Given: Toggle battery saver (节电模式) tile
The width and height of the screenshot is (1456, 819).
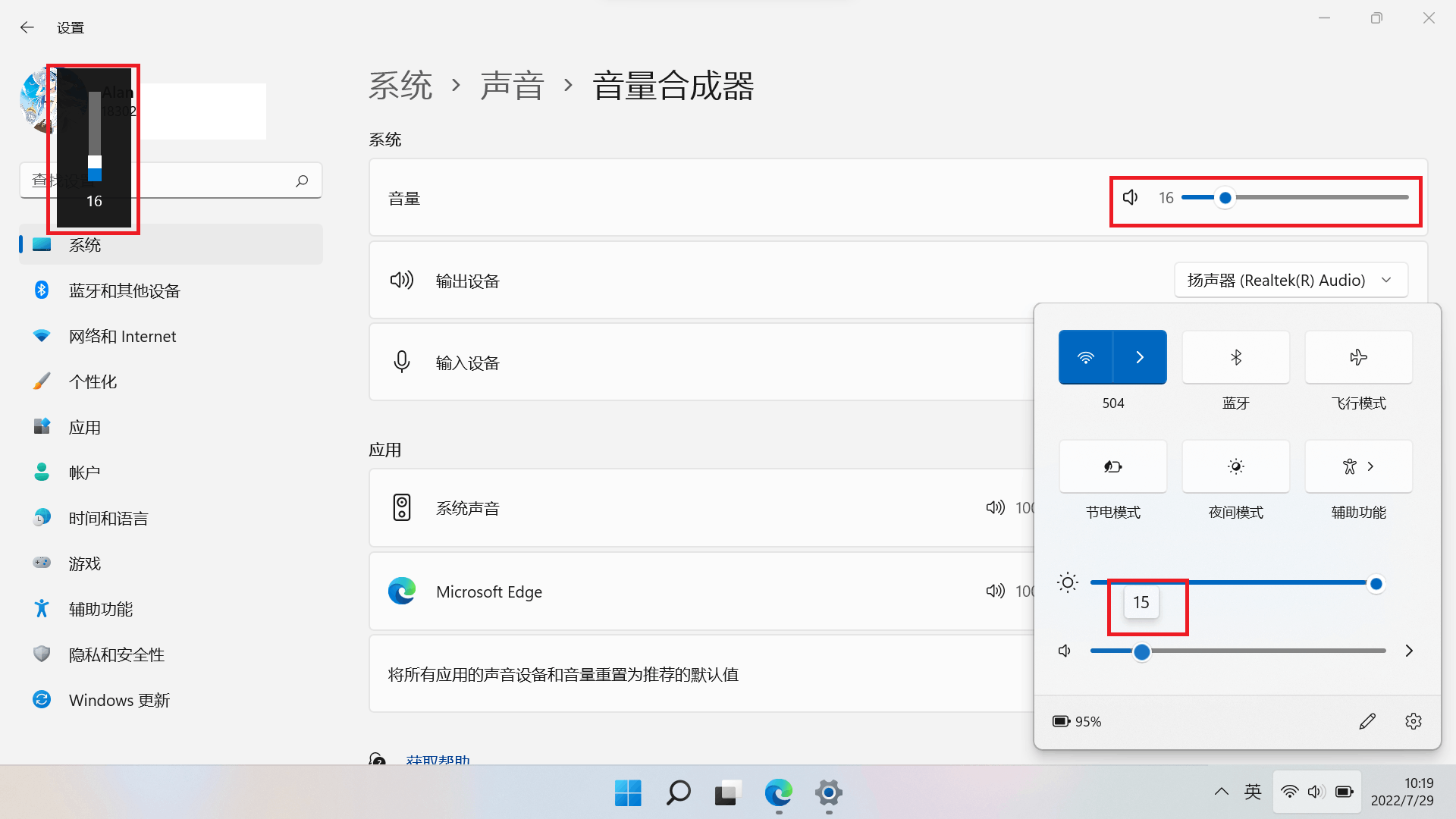Looking at the screenshot, I should [1112, 466].
